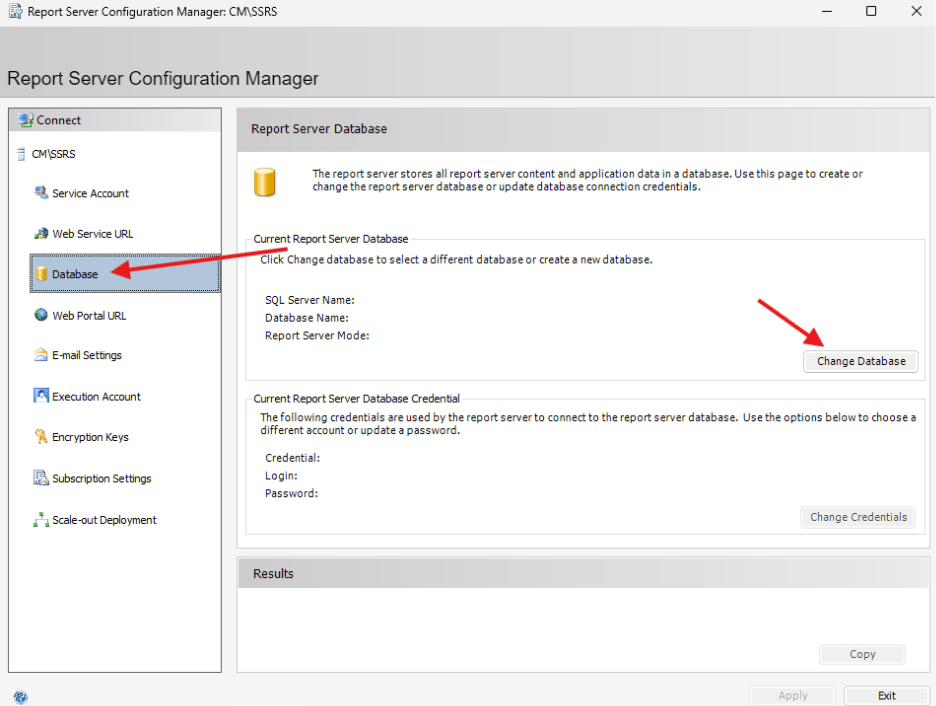Screen dimensions: 936x706
Task: Click the Service Account icon in sidebar
Action: [41, 193]
